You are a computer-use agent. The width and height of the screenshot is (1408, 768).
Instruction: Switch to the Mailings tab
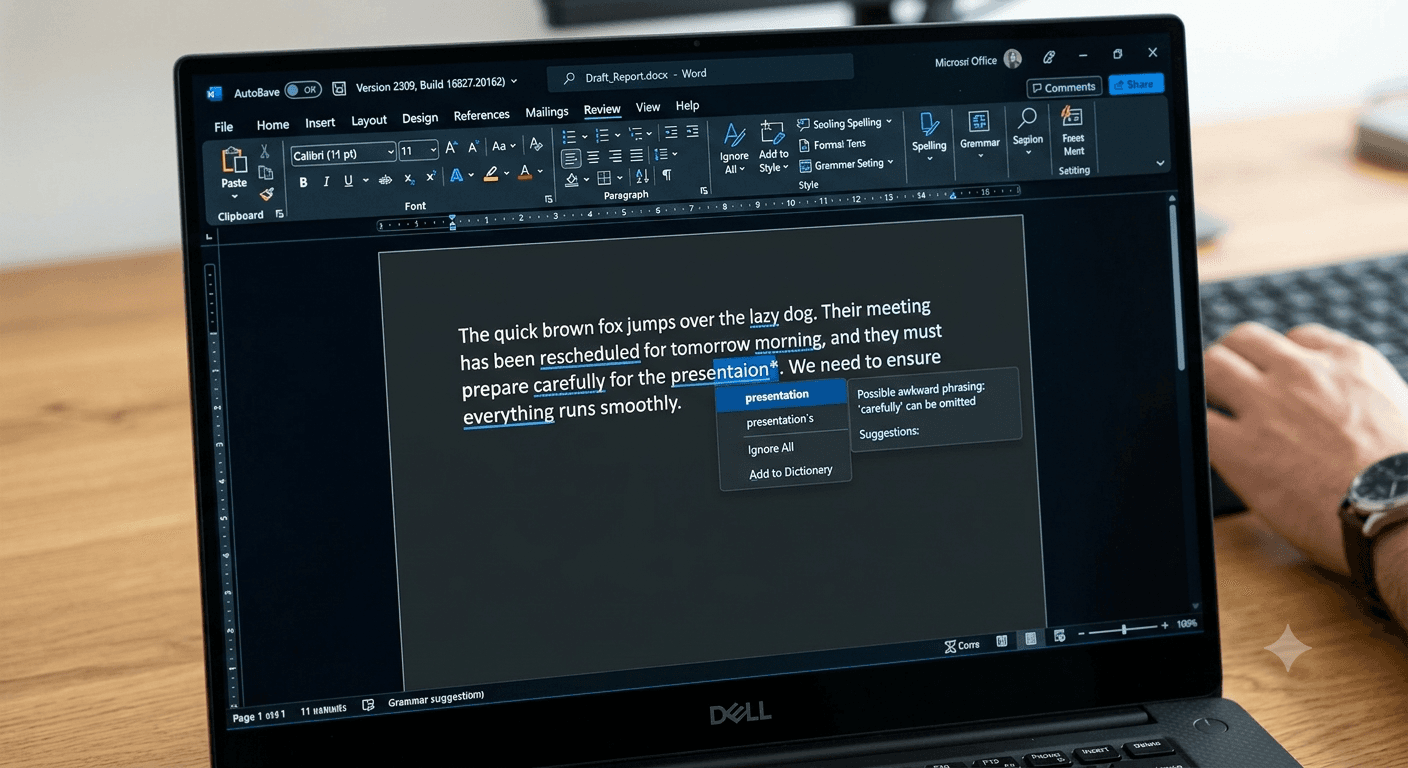(x=547, y=112)
